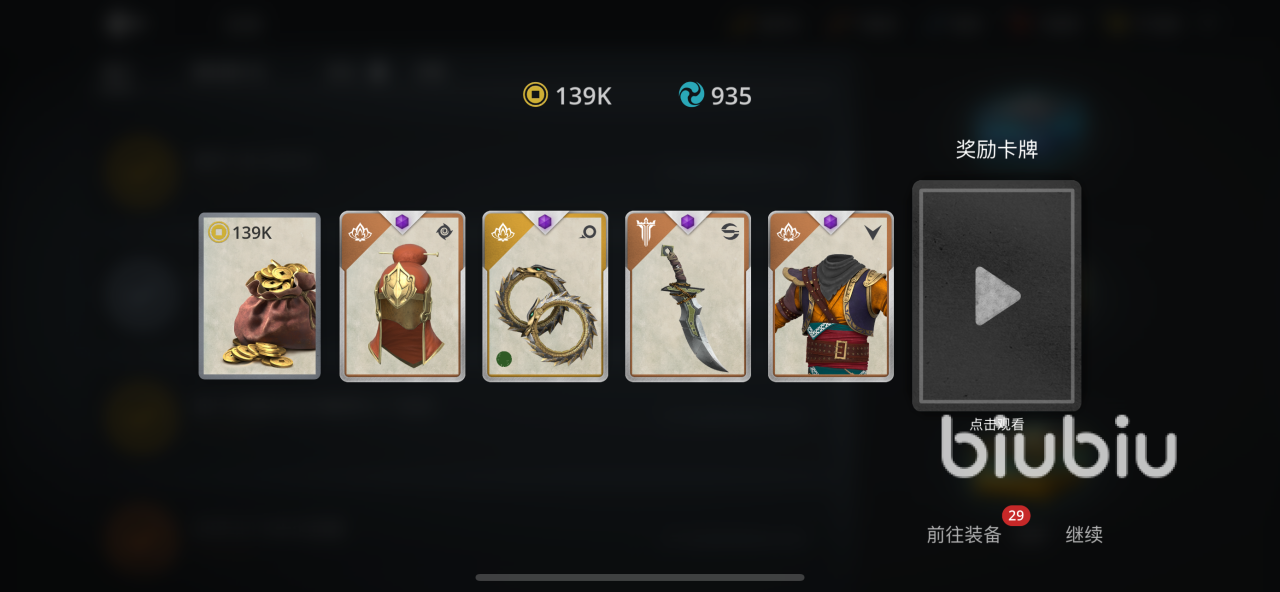Select the dragon rings reward card

click(545, 296)
